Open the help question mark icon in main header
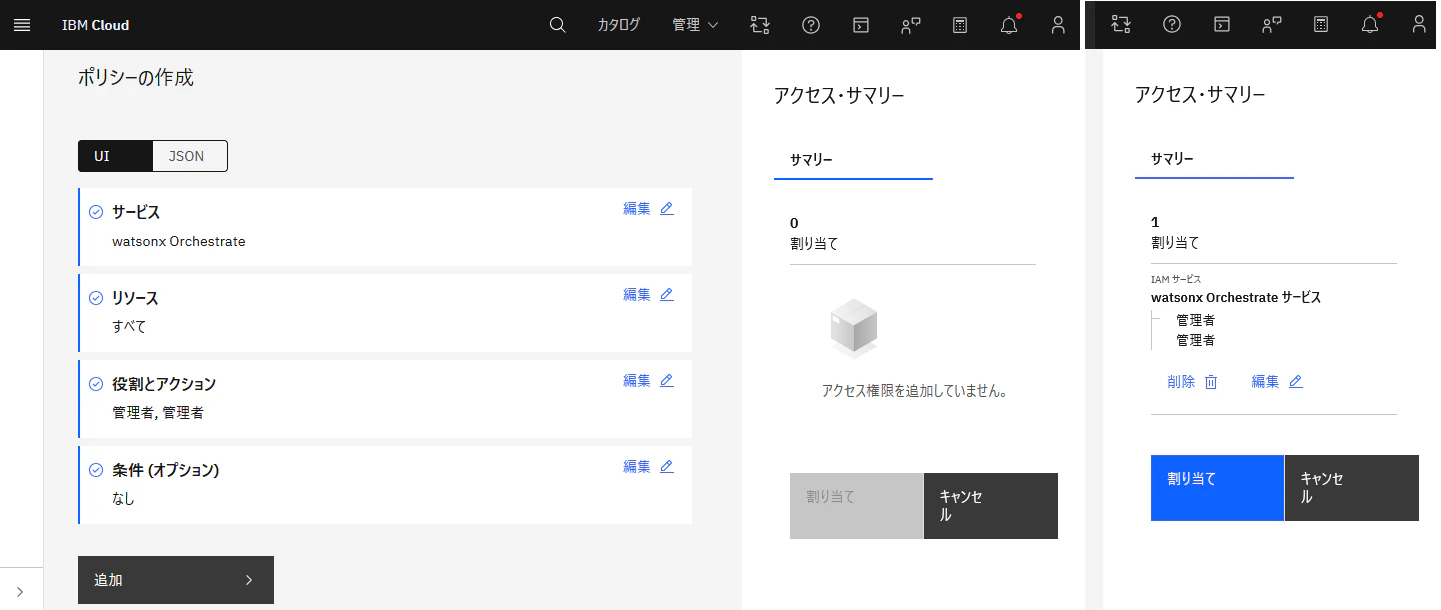The width and height of the screenshot is (1441, 610). [811, 25]
